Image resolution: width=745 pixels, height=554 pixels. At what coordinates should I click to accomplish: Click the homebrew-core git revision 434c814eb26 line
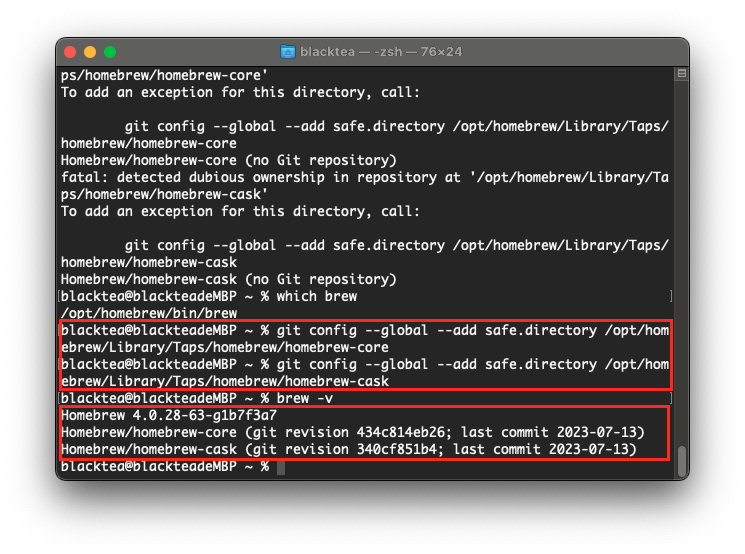pyautogui.click(x=353, y=432)
